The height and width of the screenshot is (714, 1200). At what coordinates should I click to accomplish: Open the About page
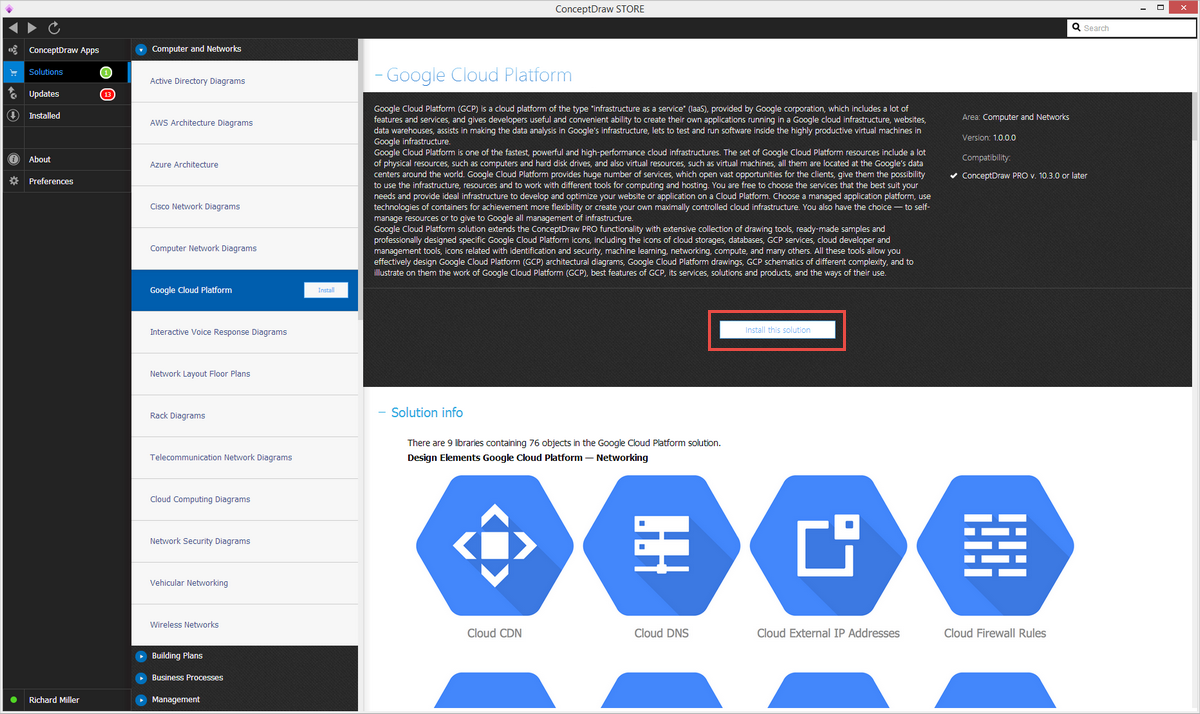pos(64,160)
